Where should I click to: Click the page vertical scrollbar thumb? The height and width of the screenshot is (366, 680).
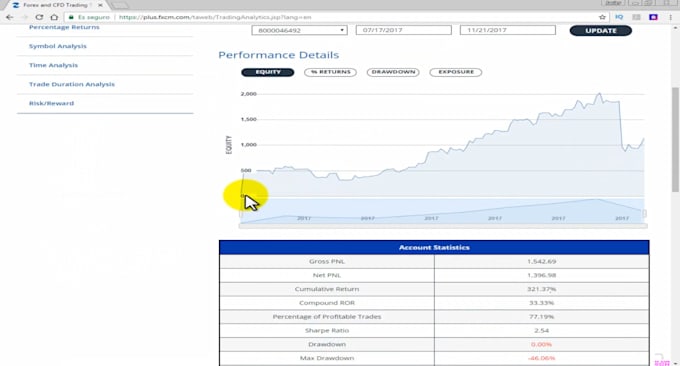pos(675,139)
